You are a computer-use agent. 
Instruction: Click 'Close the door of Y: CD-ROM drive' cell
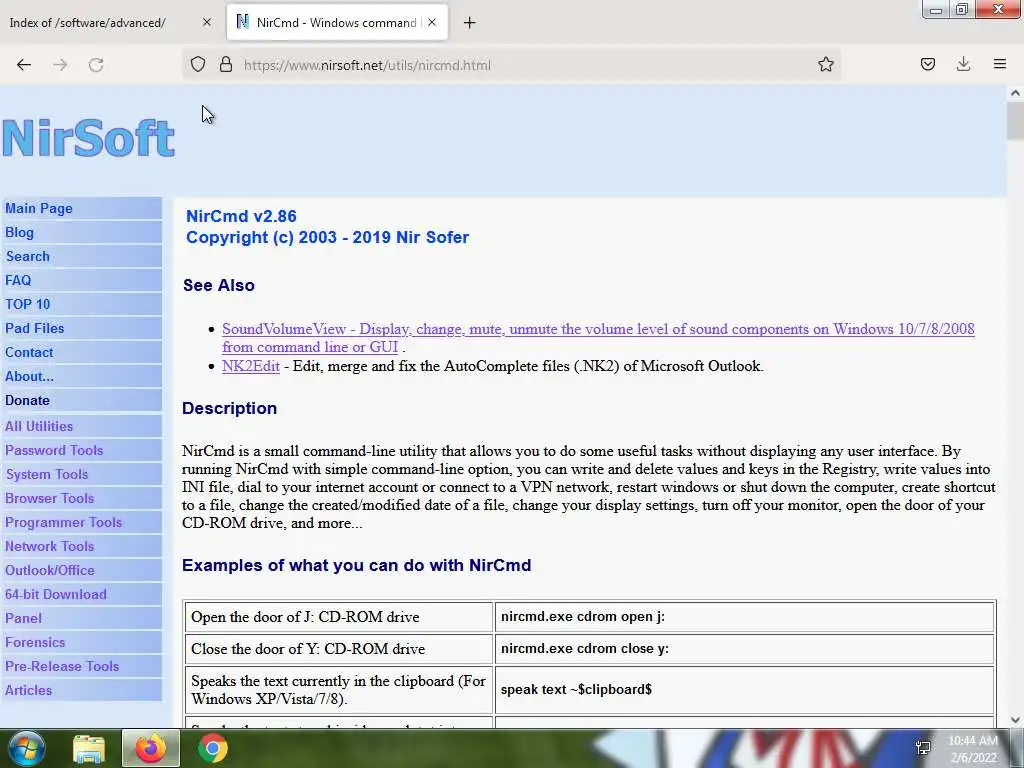coord(338,648)
